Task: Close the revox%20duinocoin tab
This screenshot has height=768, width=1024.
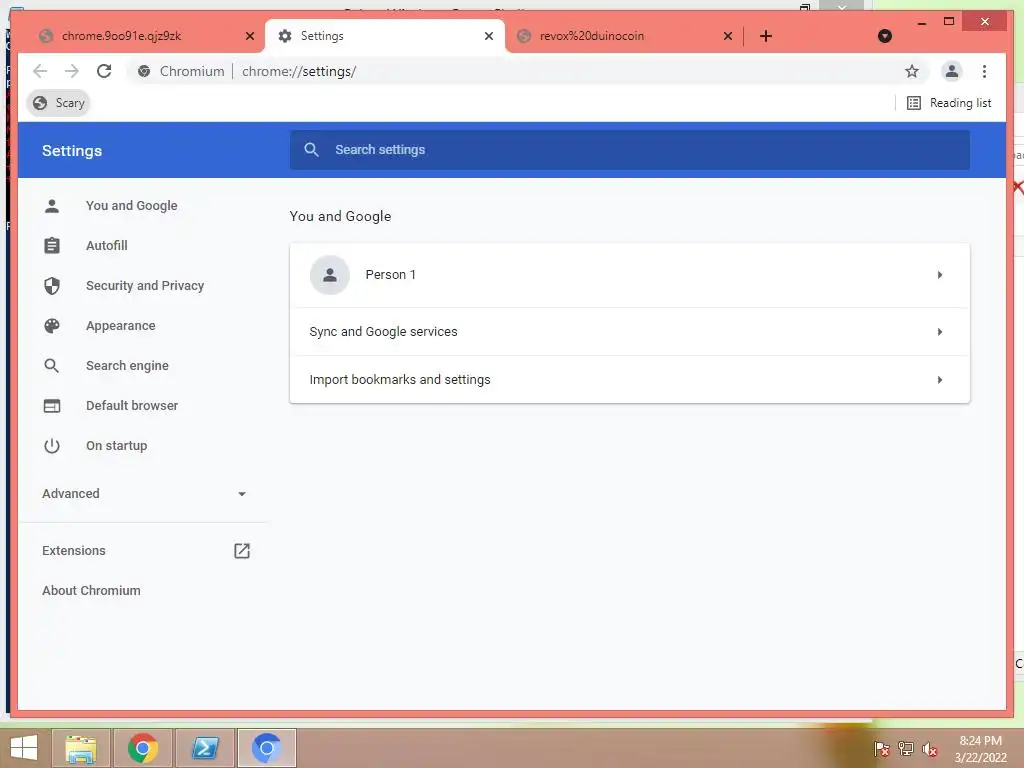Action: pyautogui.click(x=728, y=36)
